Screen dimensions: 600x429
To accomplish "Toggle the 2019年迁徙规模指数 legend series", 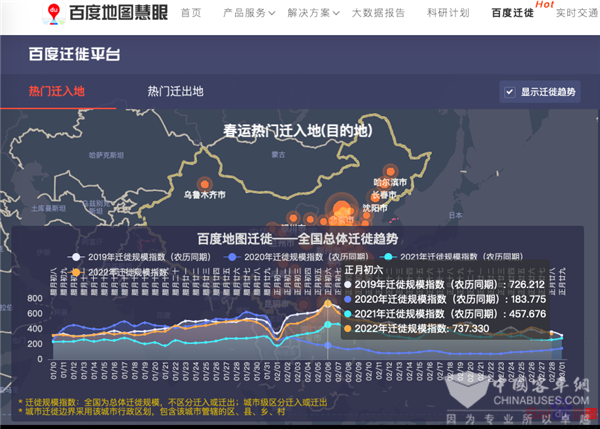I will point(139,257).
